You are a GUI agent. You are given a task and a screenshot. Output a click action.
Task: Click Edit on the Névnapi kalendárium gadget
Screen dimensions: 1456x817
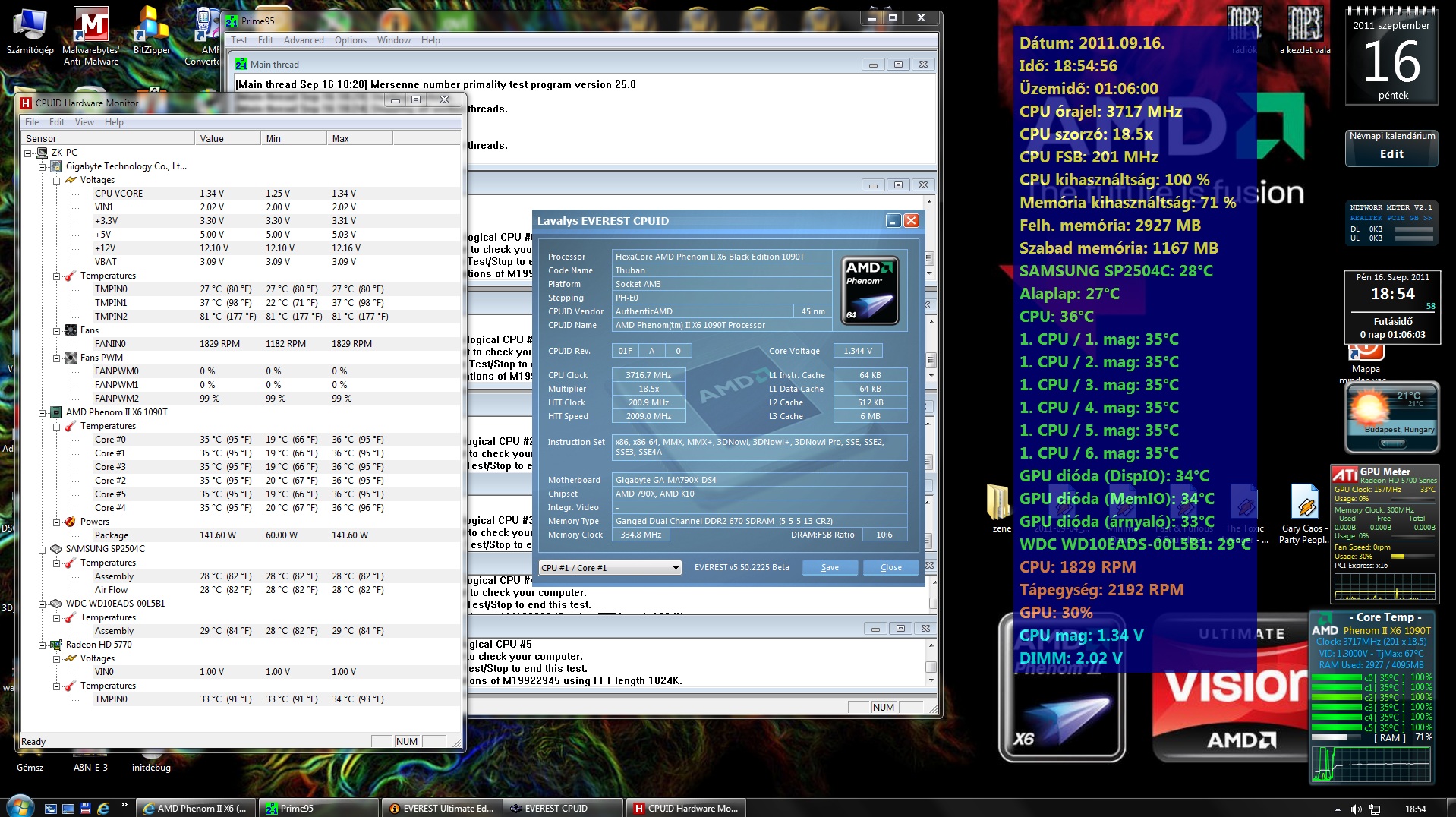1391,154
